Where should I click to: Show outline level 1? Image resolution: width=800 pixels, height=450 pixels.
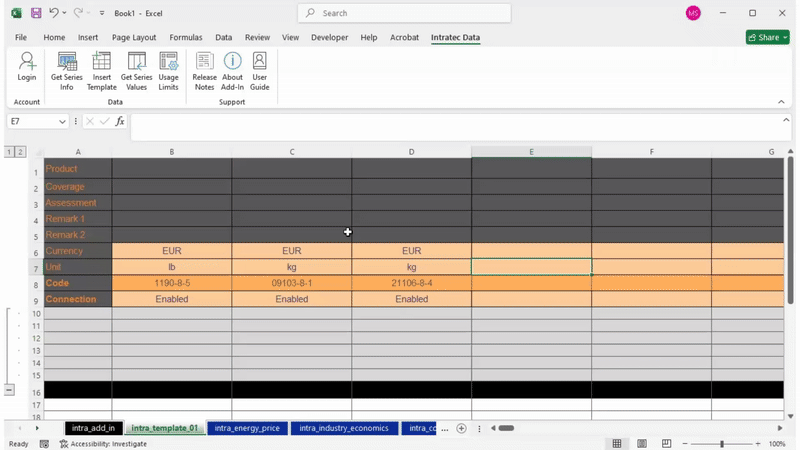coord(9,152)
